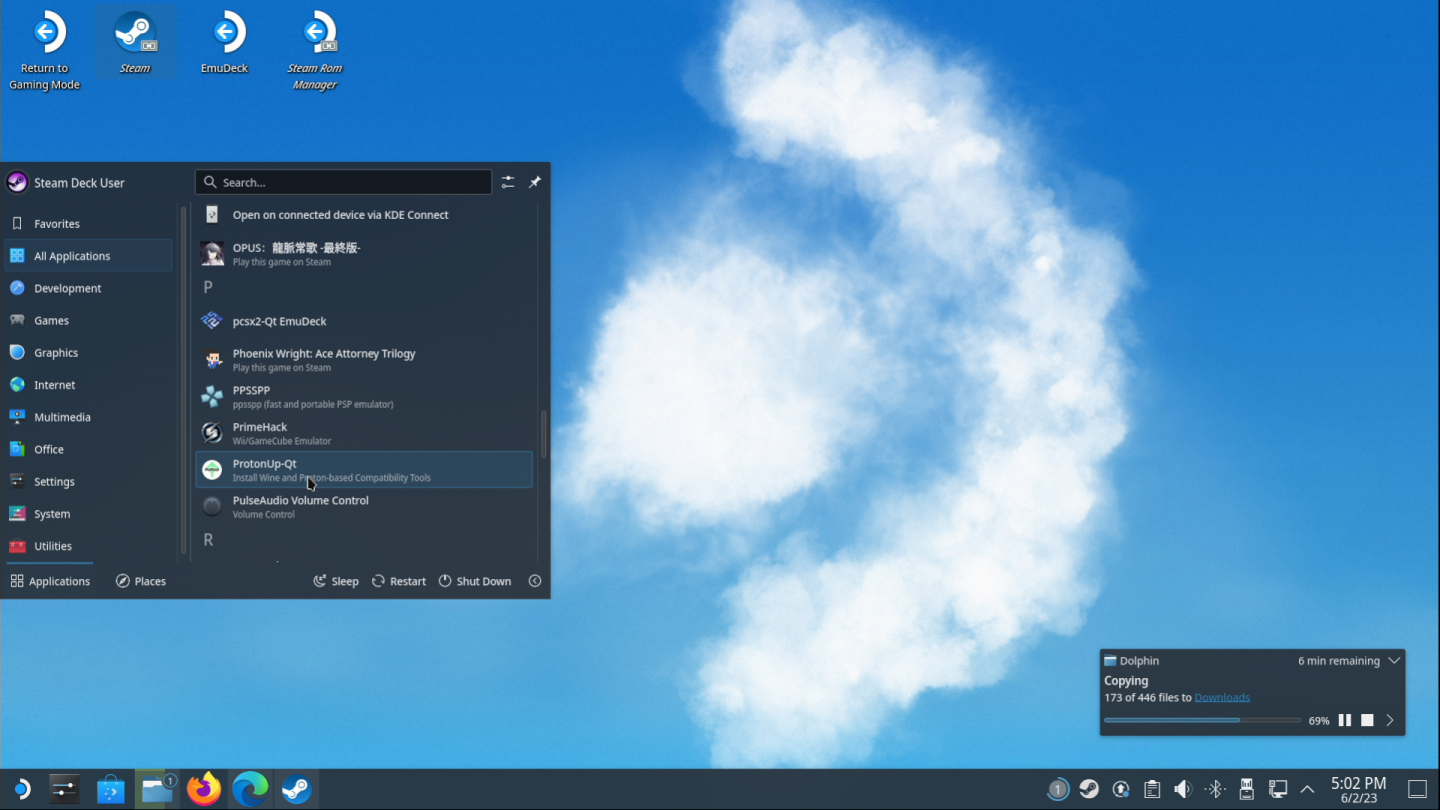Launch Phoenix Wright: Ace Attorney Trilogy entry

coord(364,360)
